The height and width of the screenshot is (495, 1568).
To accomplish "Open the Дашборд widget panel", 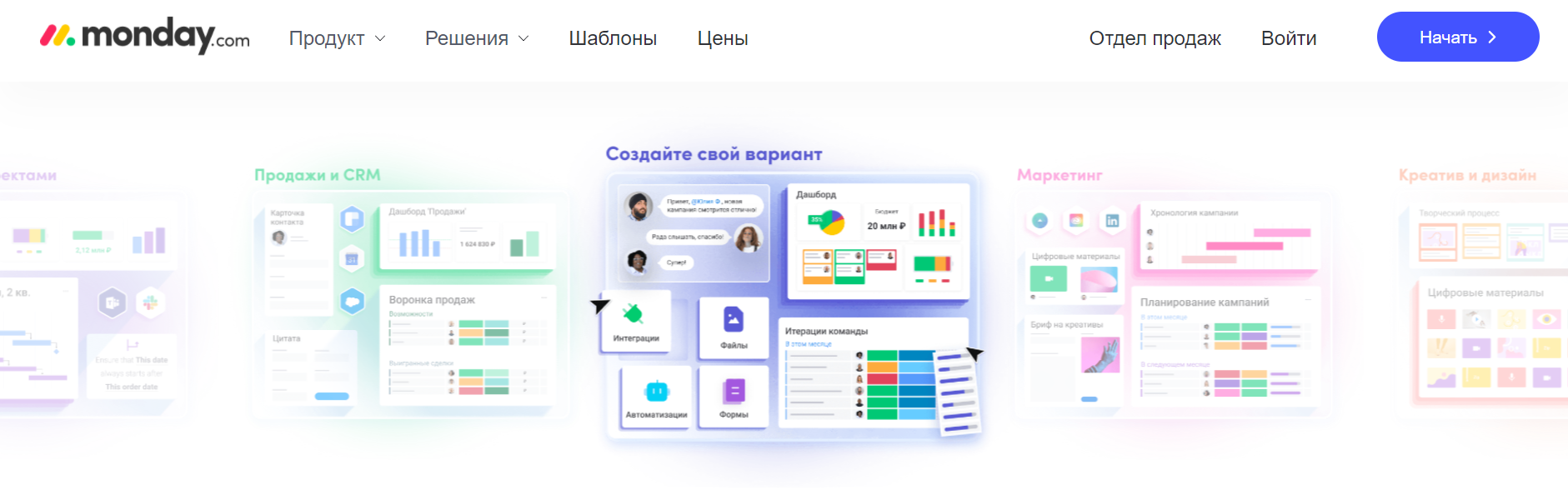I will pyautogui.click(x=879, y=241).
